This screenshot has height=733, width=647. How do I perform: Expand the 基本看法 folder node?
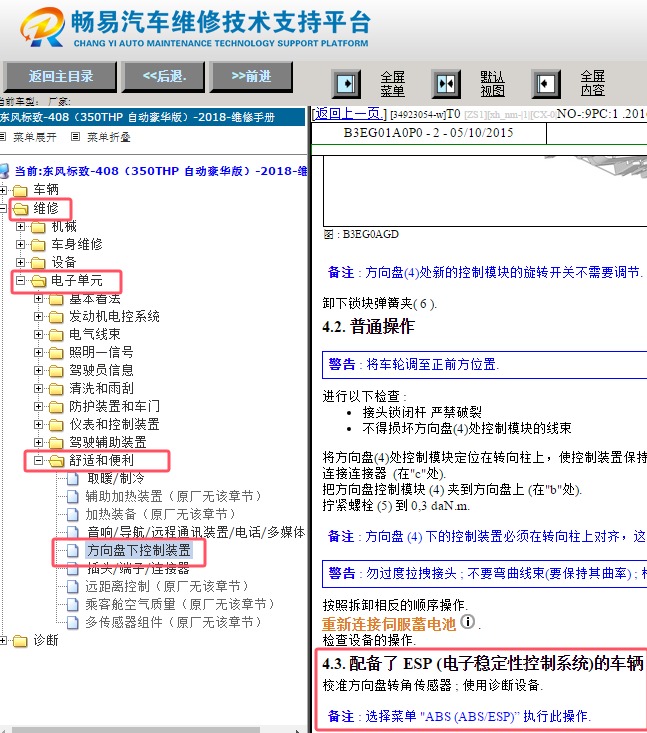38,298
